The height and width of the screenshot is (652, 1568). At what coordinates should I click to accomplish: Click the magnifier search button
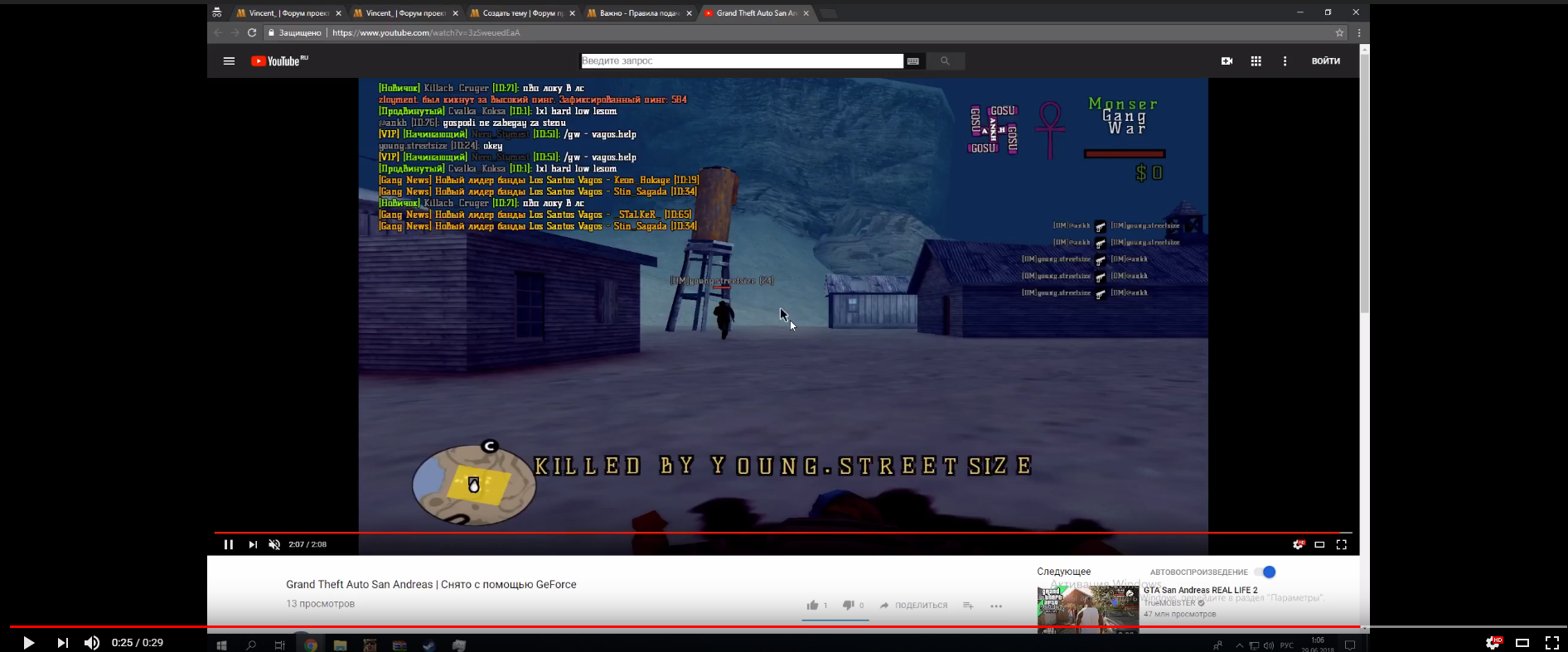click(x=945, y=60)
